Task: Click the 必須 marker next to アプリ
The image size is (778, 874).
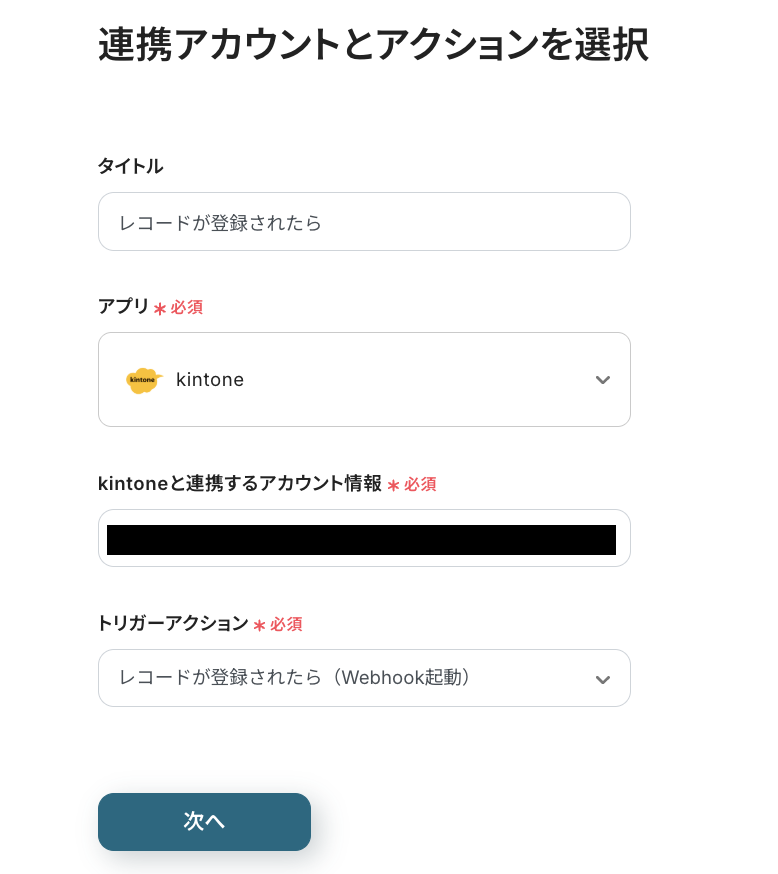Action: (x=187, y=308)
